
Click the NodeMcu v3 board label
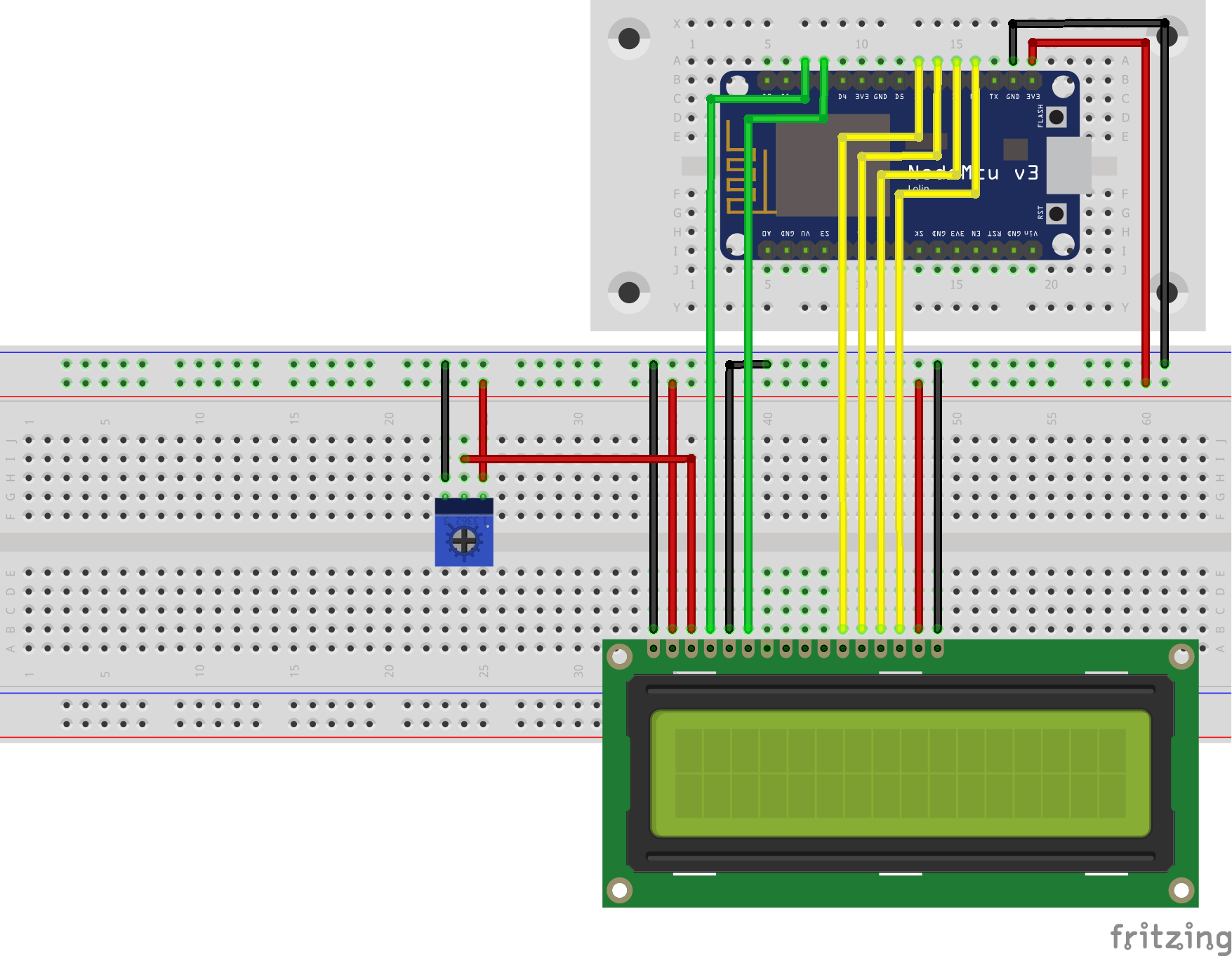coord(972,173)
